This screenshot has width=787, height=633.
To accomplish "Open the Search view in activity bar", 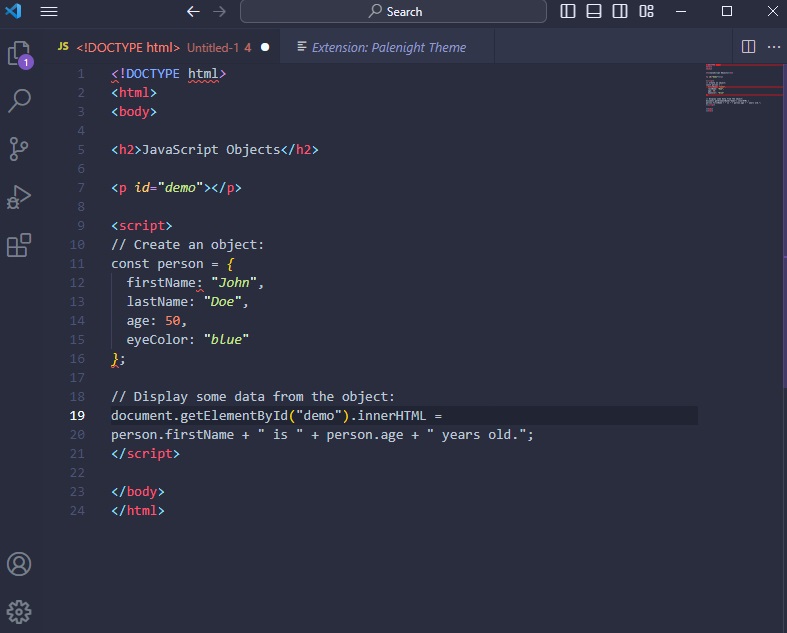I will pos(19,100).
